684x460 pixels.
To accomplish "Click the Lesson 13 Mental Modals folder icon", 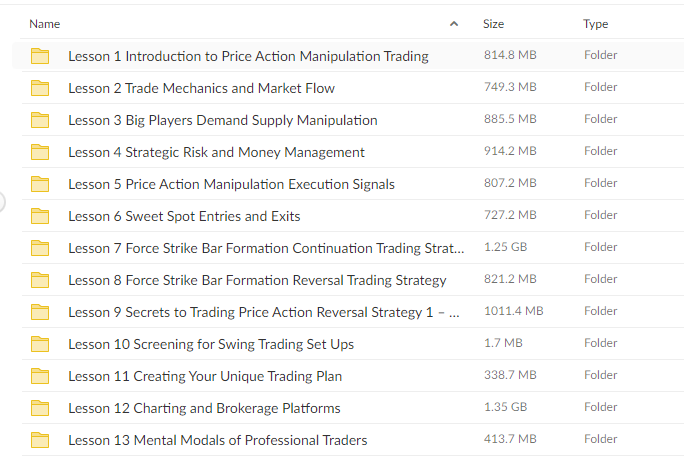I will 40,440.
